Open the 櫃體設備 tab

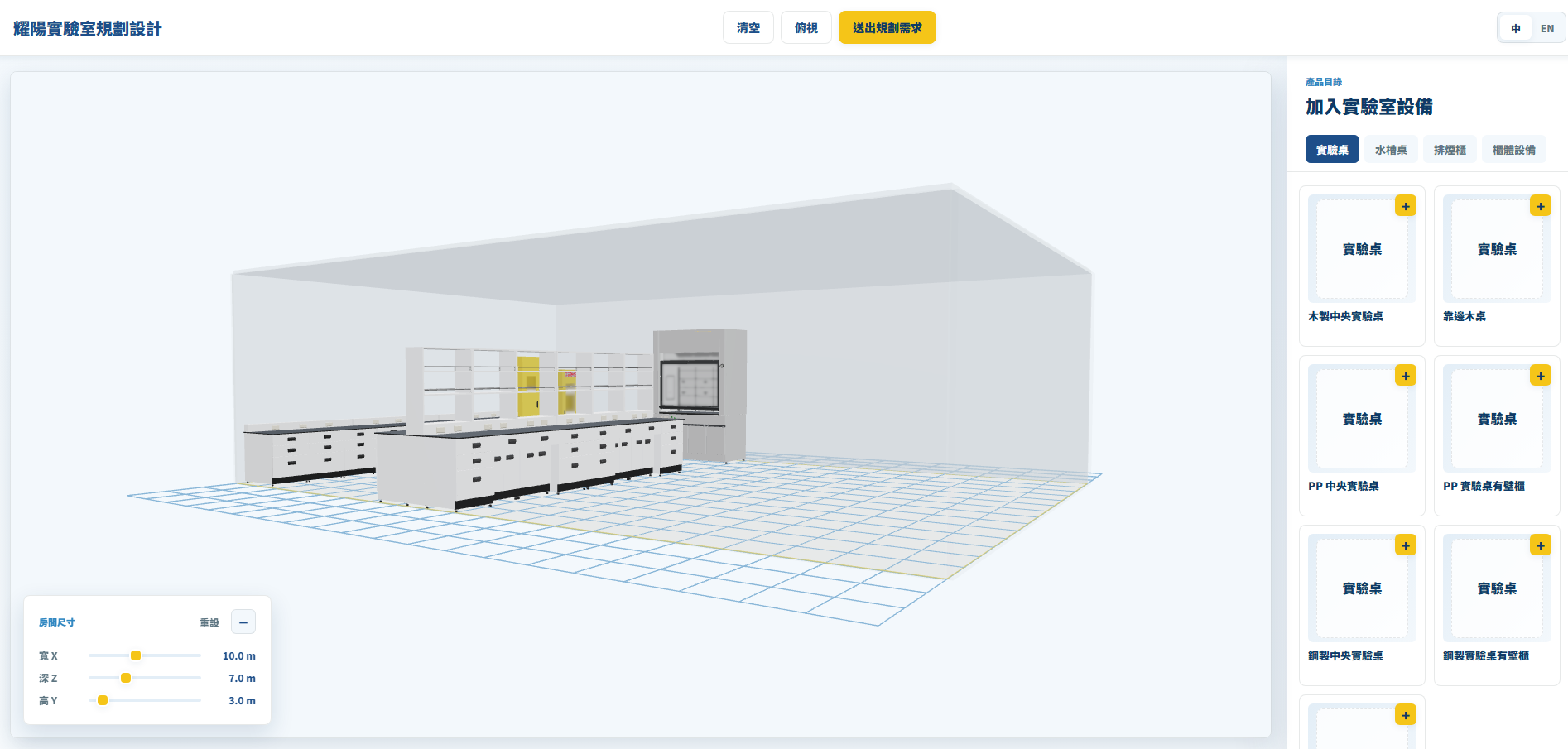tap(1513, 149)
